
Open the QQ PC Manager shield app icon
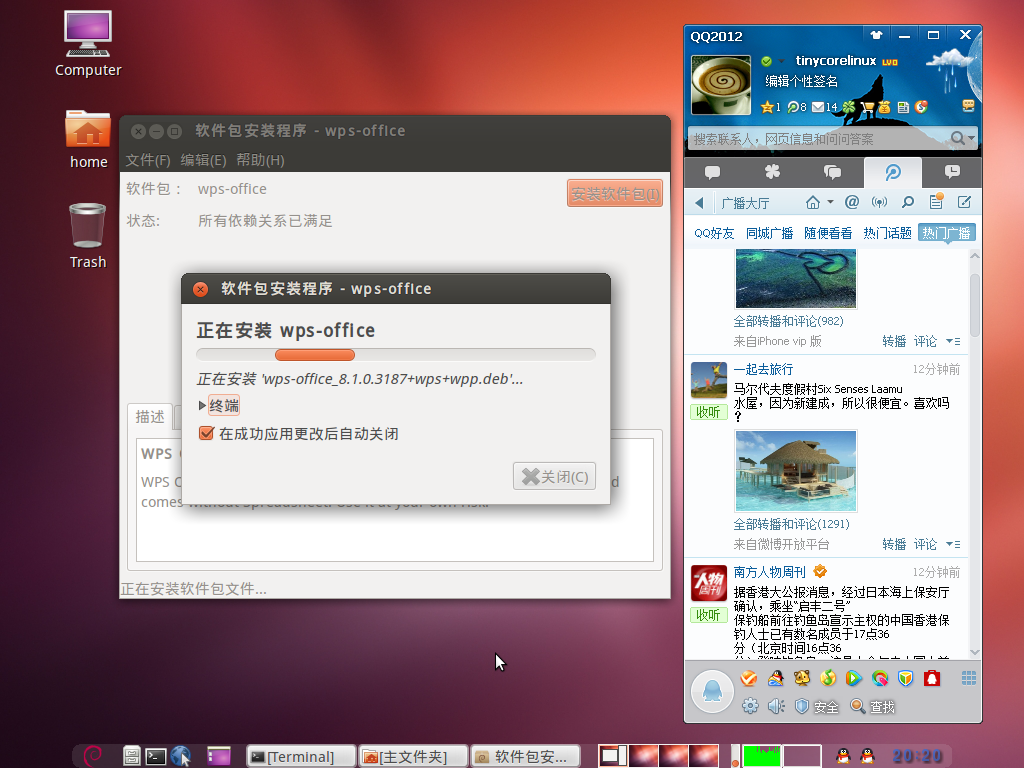click(x=906, y=679)
